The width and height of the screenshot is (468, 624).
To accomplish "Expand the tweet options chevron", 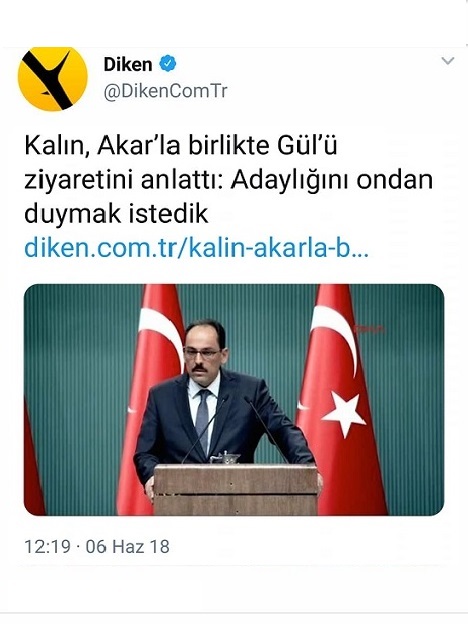I will [x=448, y=61].
